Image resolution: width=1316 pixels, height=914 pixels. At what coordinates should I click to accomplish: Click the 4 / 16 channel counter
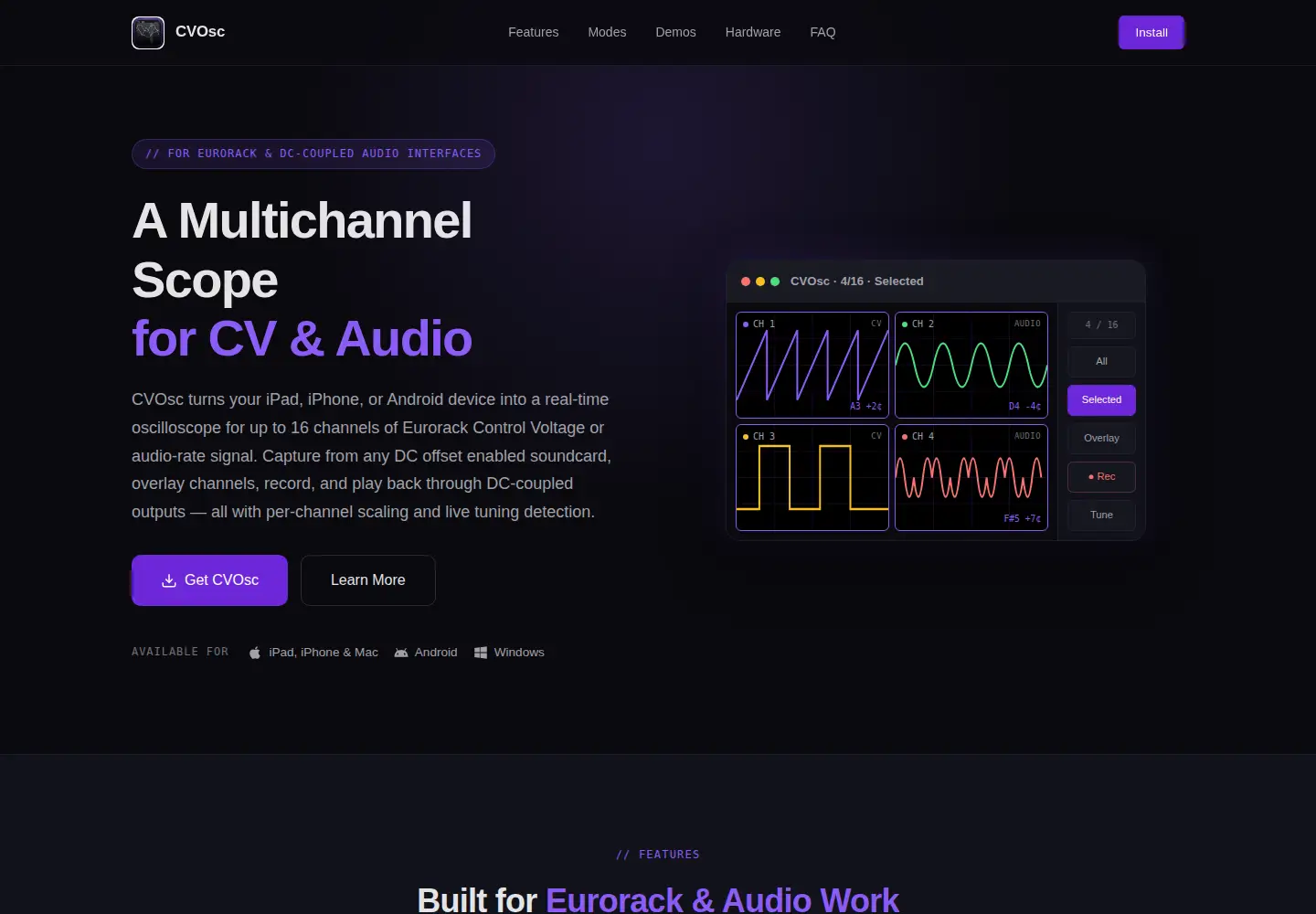click(1101, 324)
